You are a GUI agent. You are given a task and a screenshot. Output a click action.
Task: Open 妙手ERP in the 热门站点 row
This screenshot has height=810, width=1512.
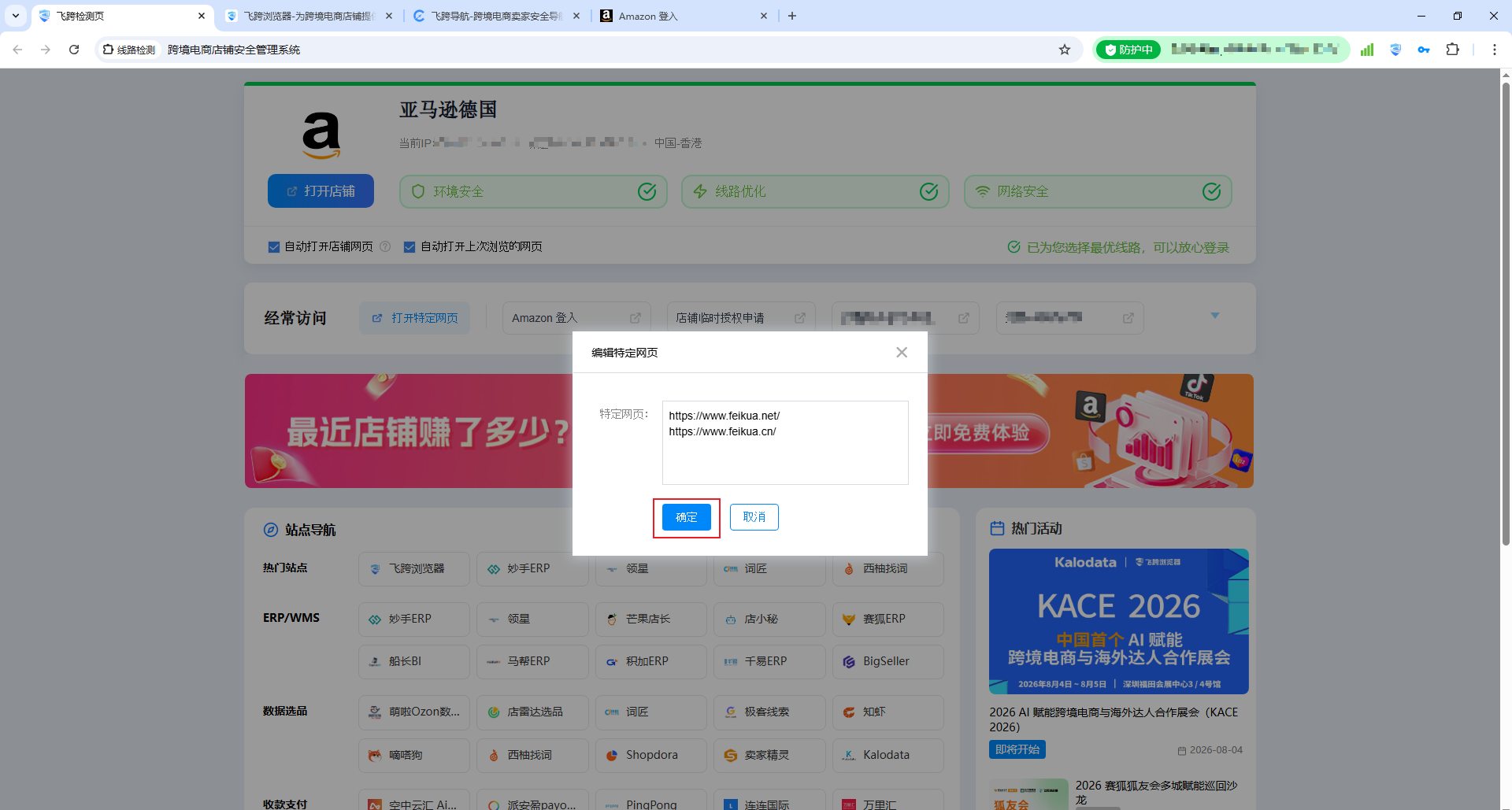[x=532, y=568]
